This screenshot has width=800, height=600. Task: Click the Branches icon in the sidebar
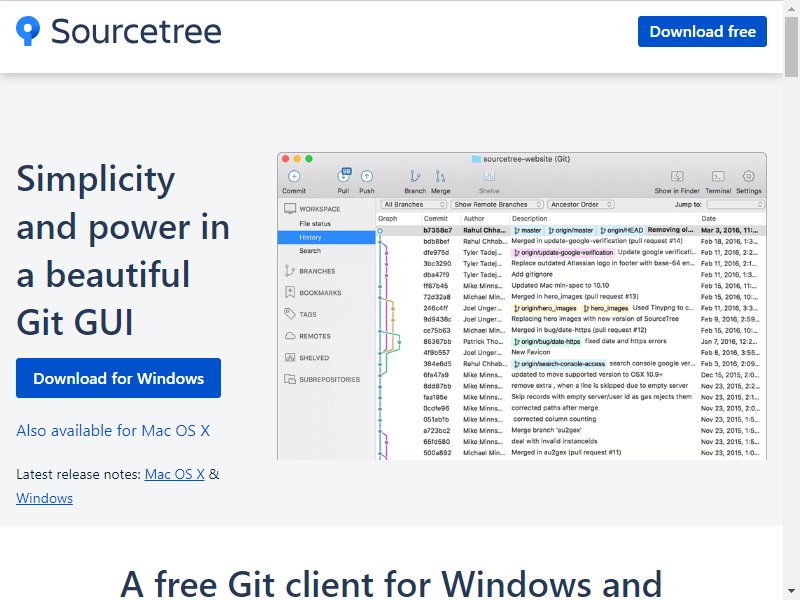click(290, 271)
